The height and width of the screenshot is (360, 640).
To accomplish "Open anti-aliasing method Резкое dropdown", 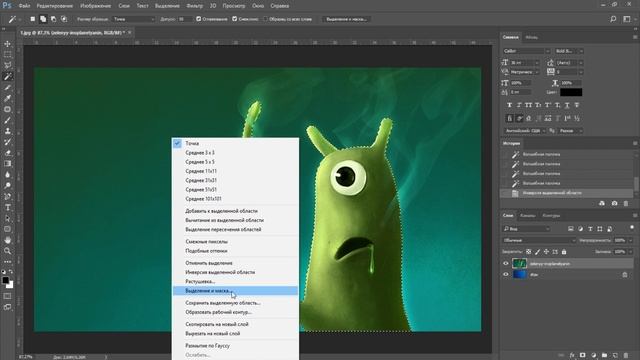I will point(571,131).
